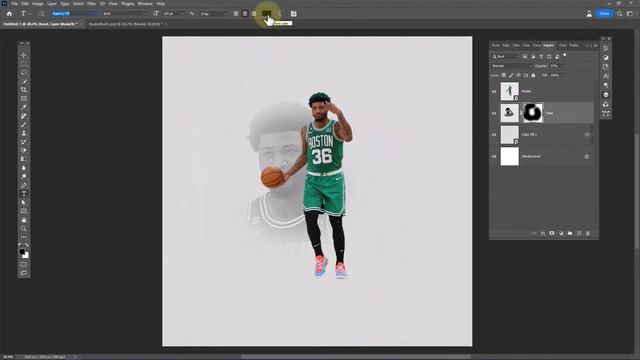The image size is (640, 360).
Task: Toggle center align text
Action: pyautogui.click(x=245, y=13)
